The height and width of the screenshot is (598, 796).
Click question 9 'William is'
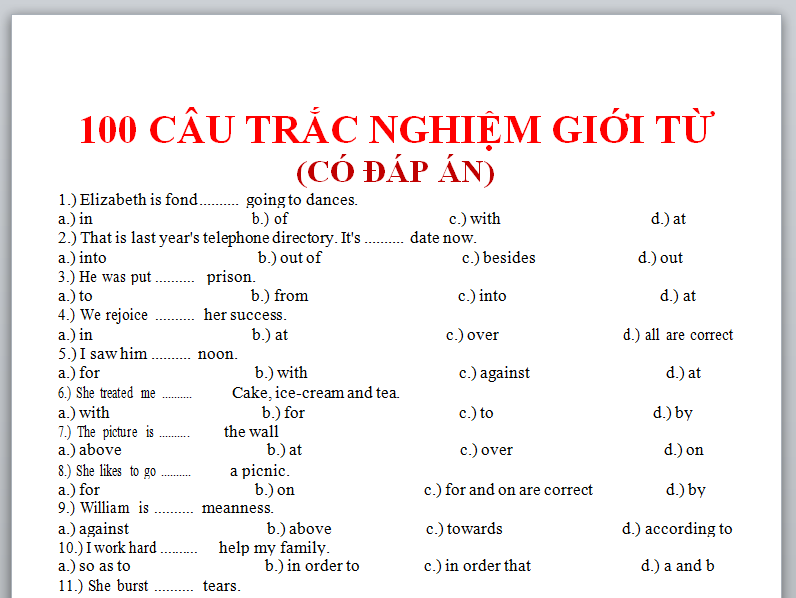[165, 508]
